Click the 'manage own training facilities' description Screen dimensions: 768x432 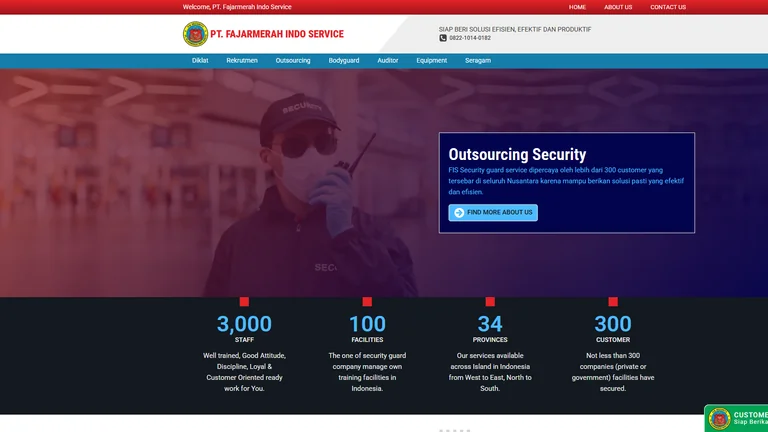(367, 372)
